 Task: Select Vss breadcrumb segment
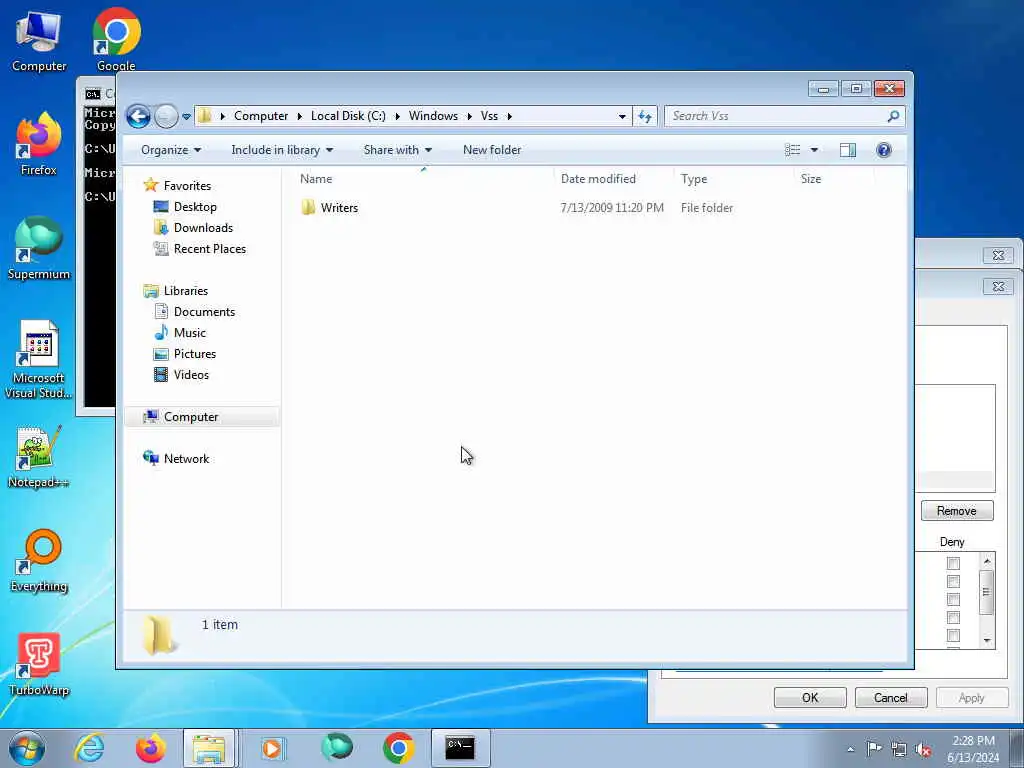point(489,116)
